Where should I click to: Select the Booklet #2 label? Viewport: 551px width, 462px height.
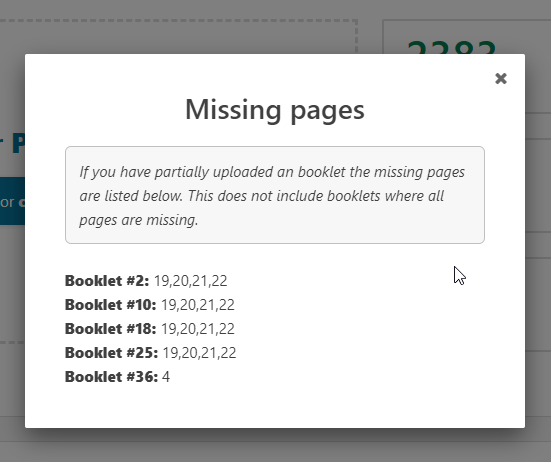pos(107,281)
